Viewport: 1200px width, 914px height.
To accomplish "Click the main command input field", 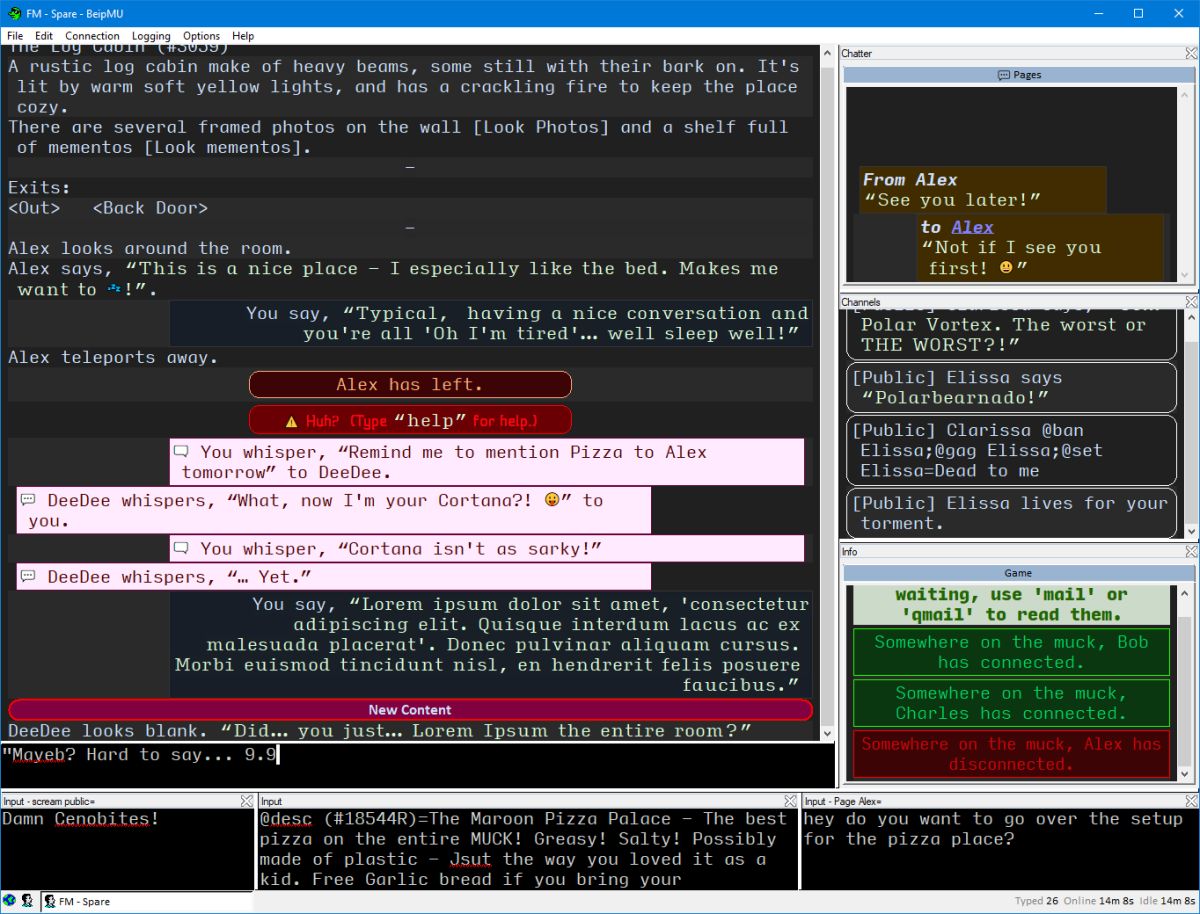I will pyautogui.click(x=417, y=766).
